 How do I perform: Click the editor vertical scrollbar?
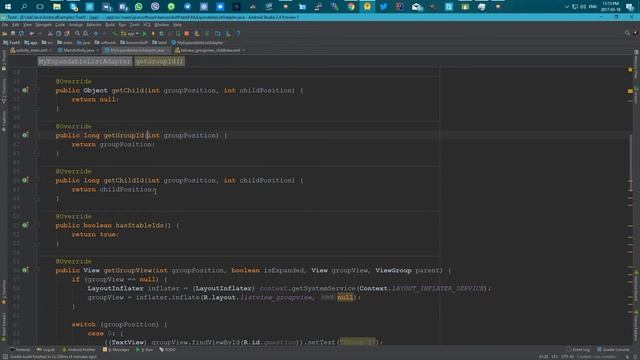click(x=631, y=163)
